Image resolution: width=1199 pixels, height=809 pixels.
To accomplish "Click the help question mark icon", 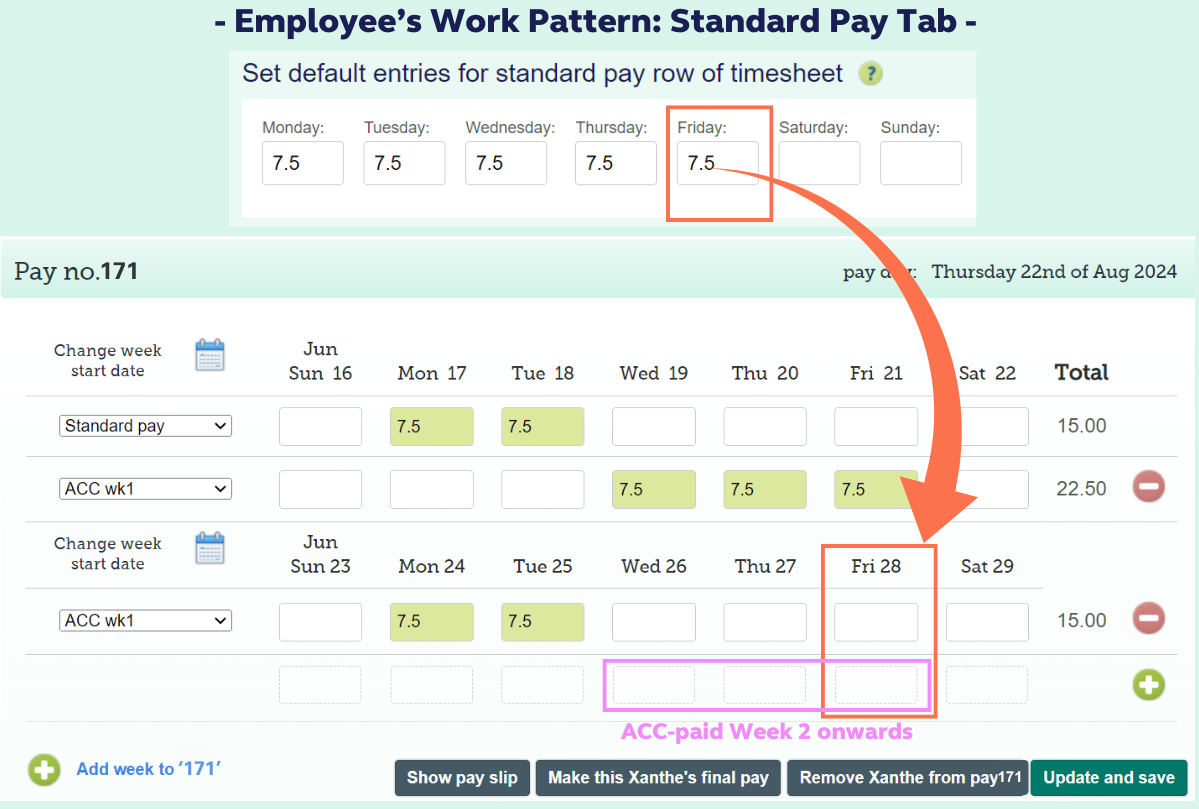I will pos(872,74).
